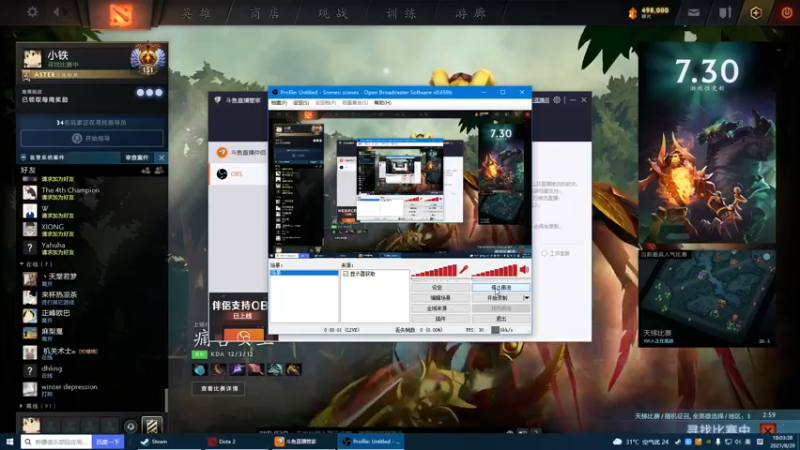Open the ladder match spectate thumbnail
This screenshot has width=800, height=450.
pyautogui.click(x=707, y=298)
